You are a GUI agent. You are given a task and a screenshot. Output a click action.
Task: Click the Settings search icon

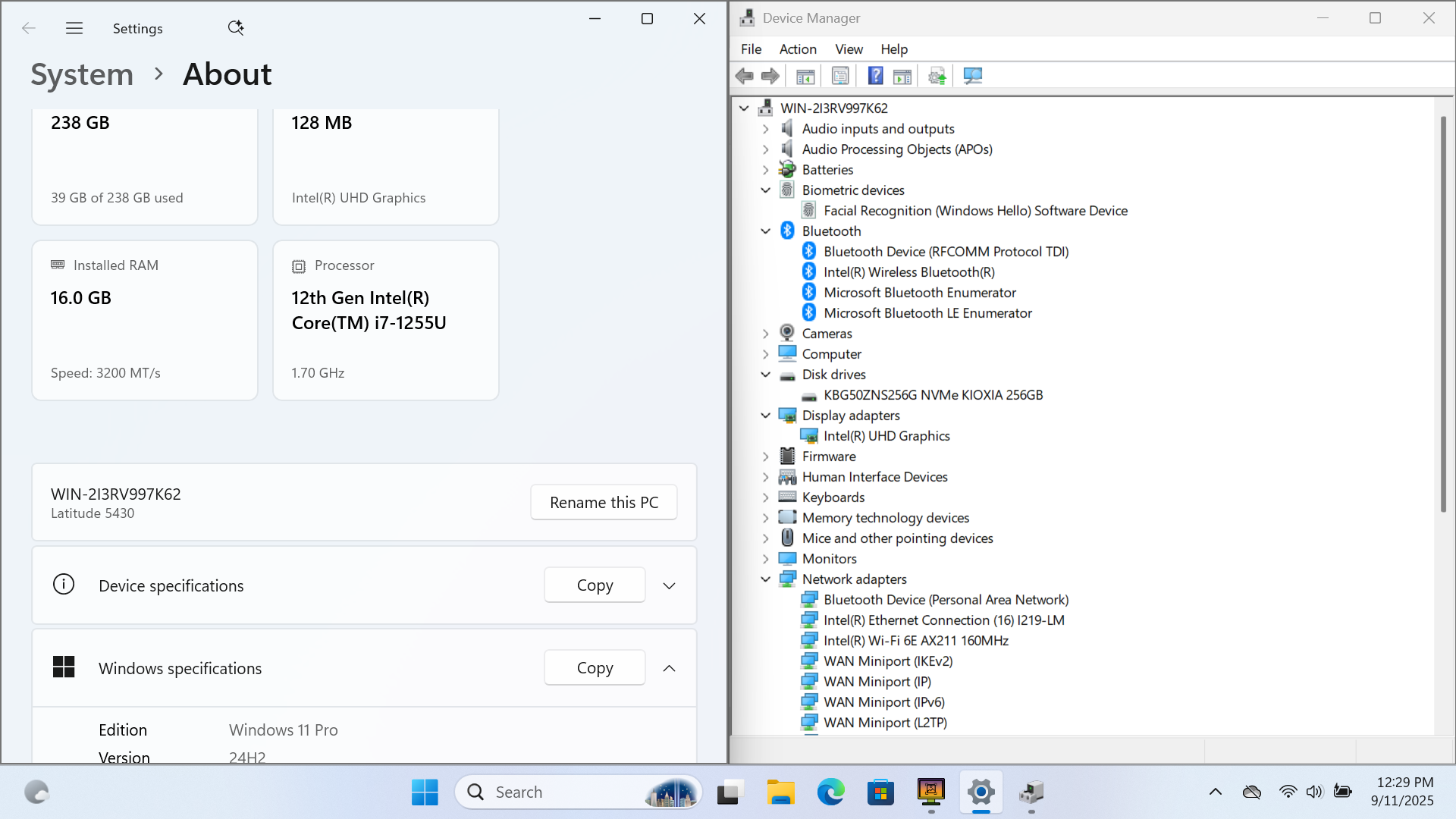point(236,28)
